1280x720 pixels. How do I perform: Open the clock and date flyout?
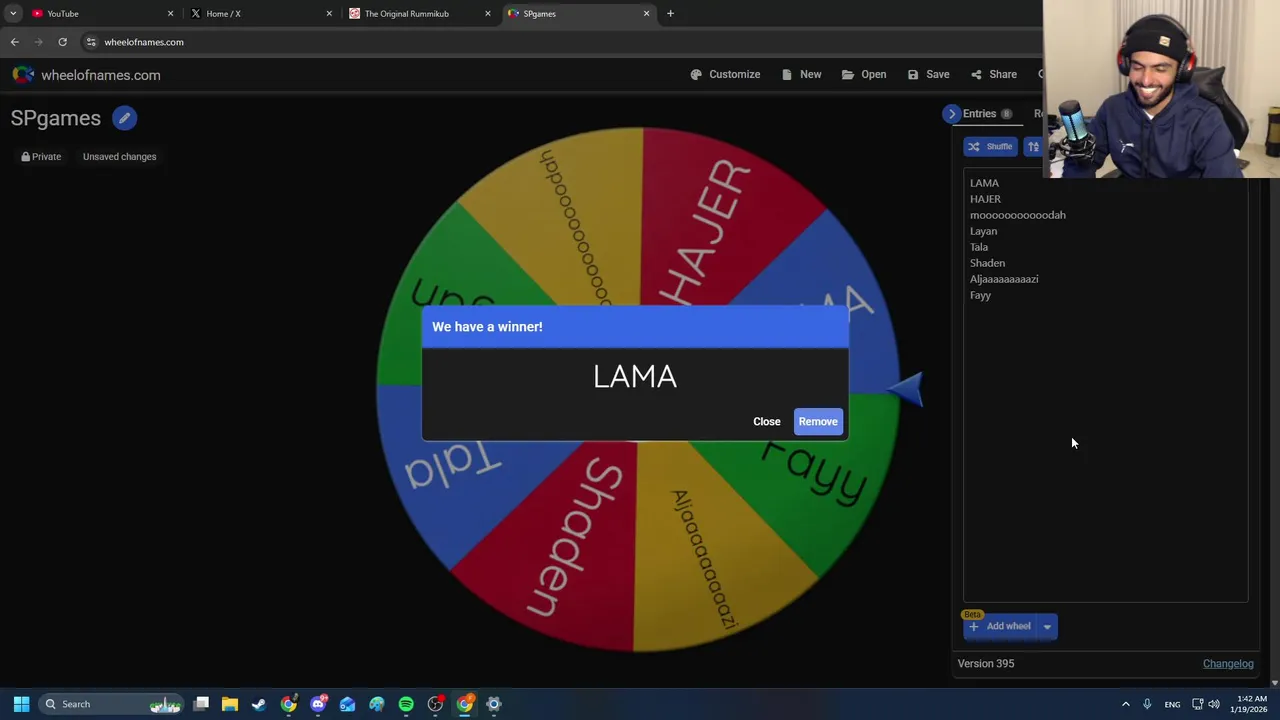click(x=1250, y=704)
